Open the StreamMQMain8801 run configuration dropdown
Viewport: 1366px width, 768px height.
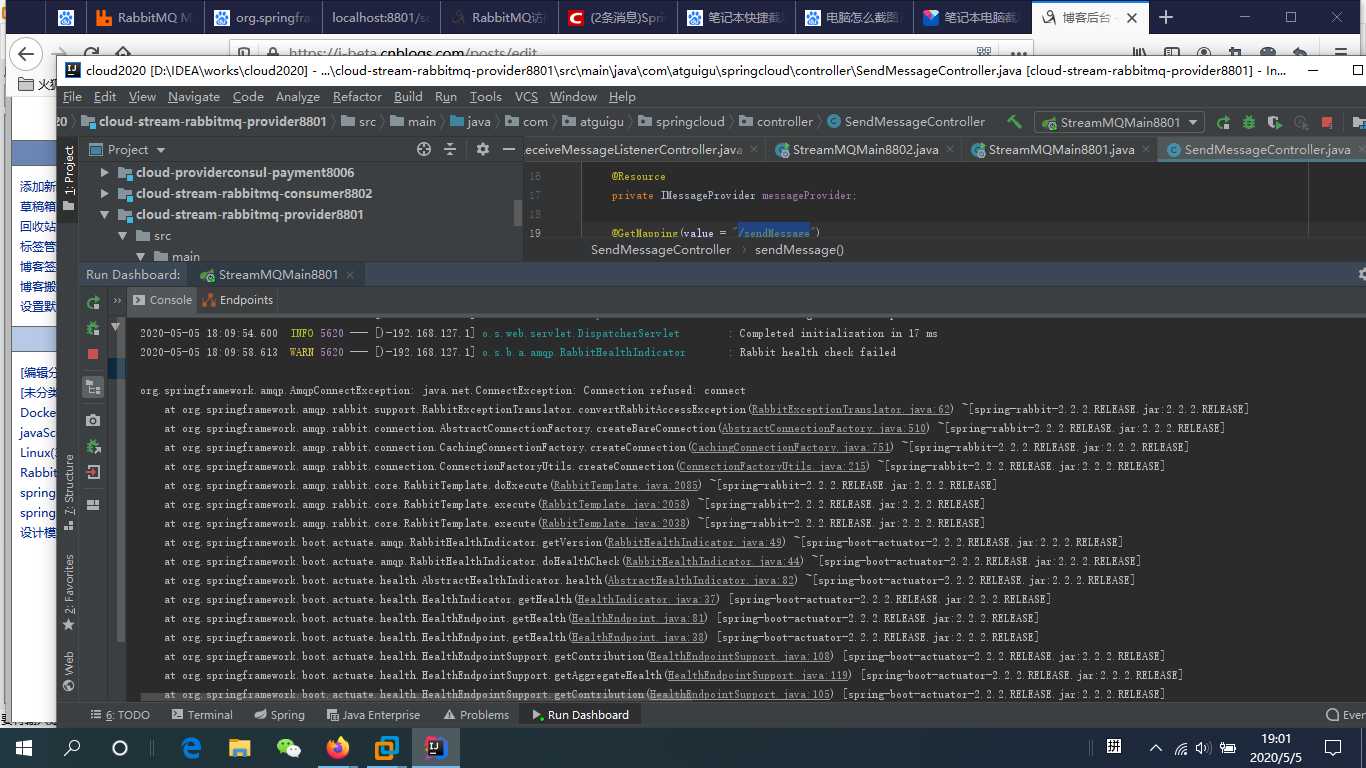(1119, 122)
